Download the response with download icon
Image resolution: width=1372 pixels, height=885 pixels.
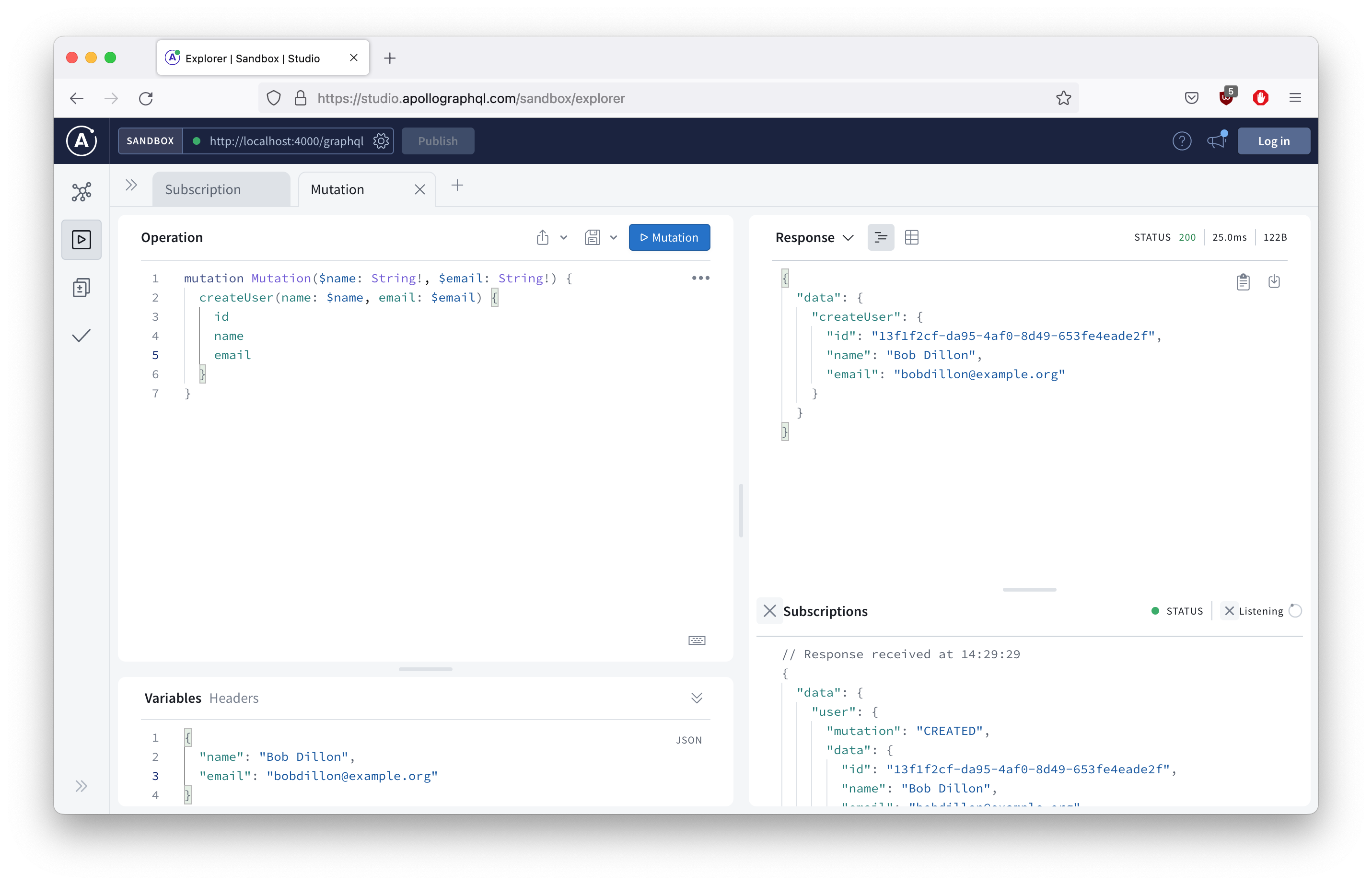pyautogui.click(x=1274, y=281)
